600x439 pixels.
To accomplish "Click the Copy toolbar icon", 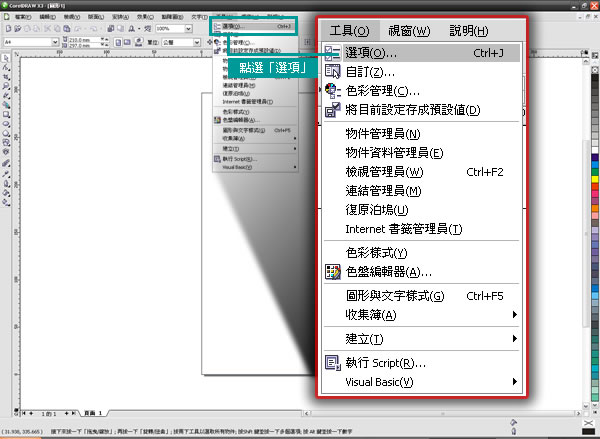I will 57,29.
